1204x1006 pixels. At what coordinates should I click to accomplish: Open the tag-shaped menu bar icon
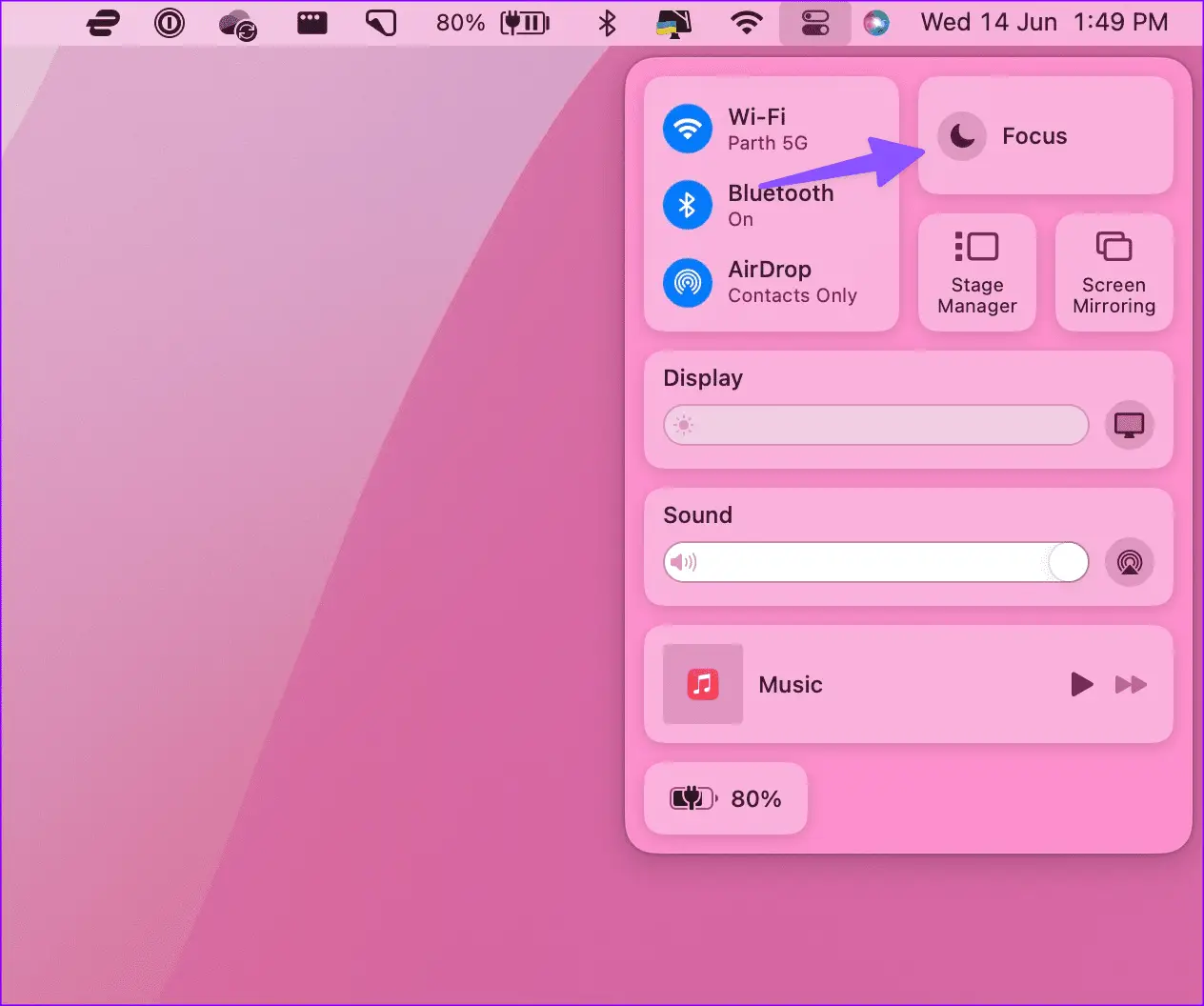coord(381,23)
